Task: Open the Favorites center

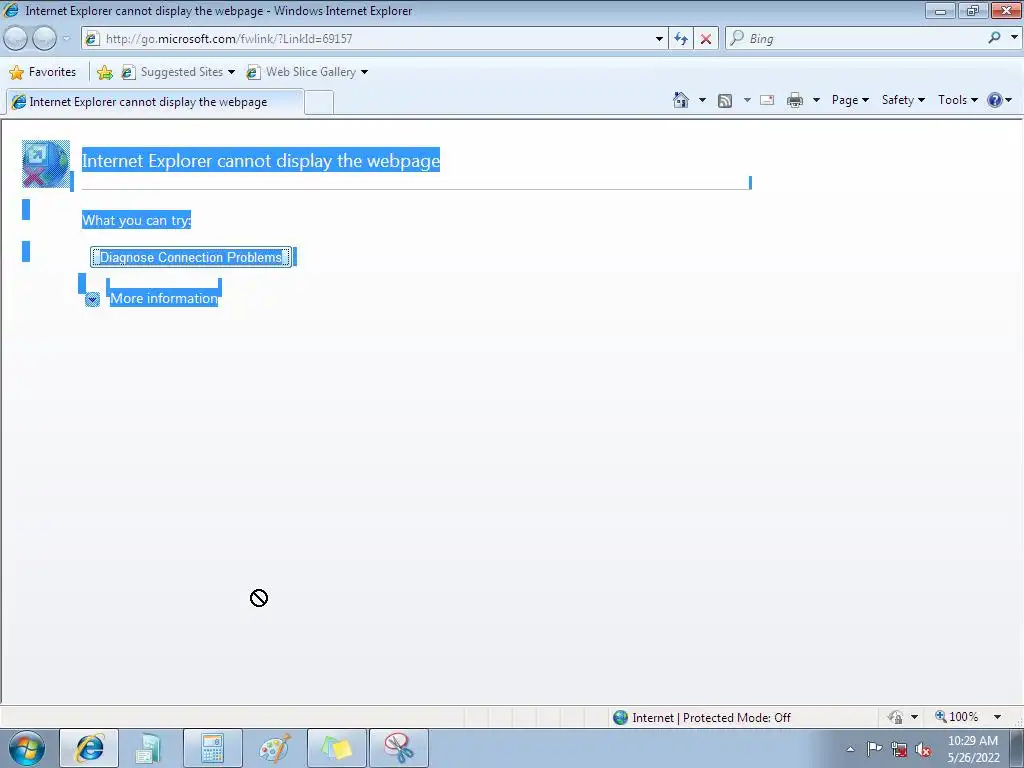Action: 43,72
